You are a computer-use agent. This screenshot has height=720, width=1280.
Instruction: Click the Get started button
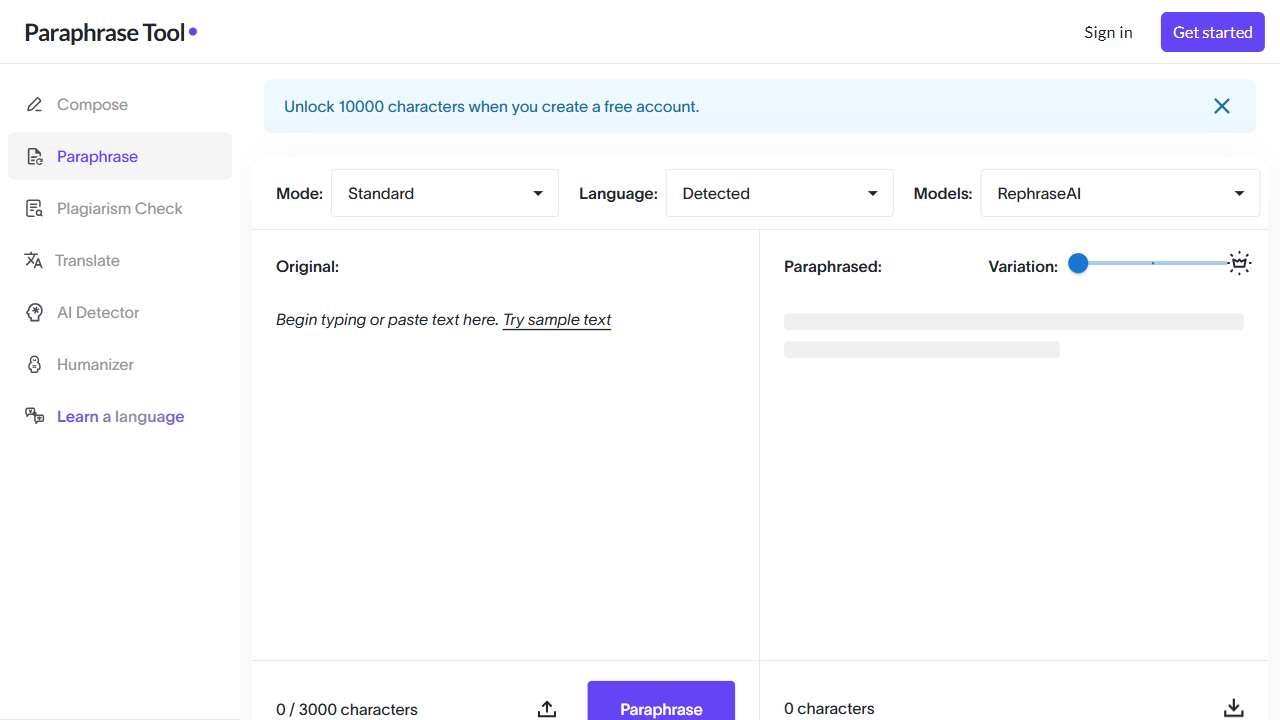click(x=1212, y=32)
